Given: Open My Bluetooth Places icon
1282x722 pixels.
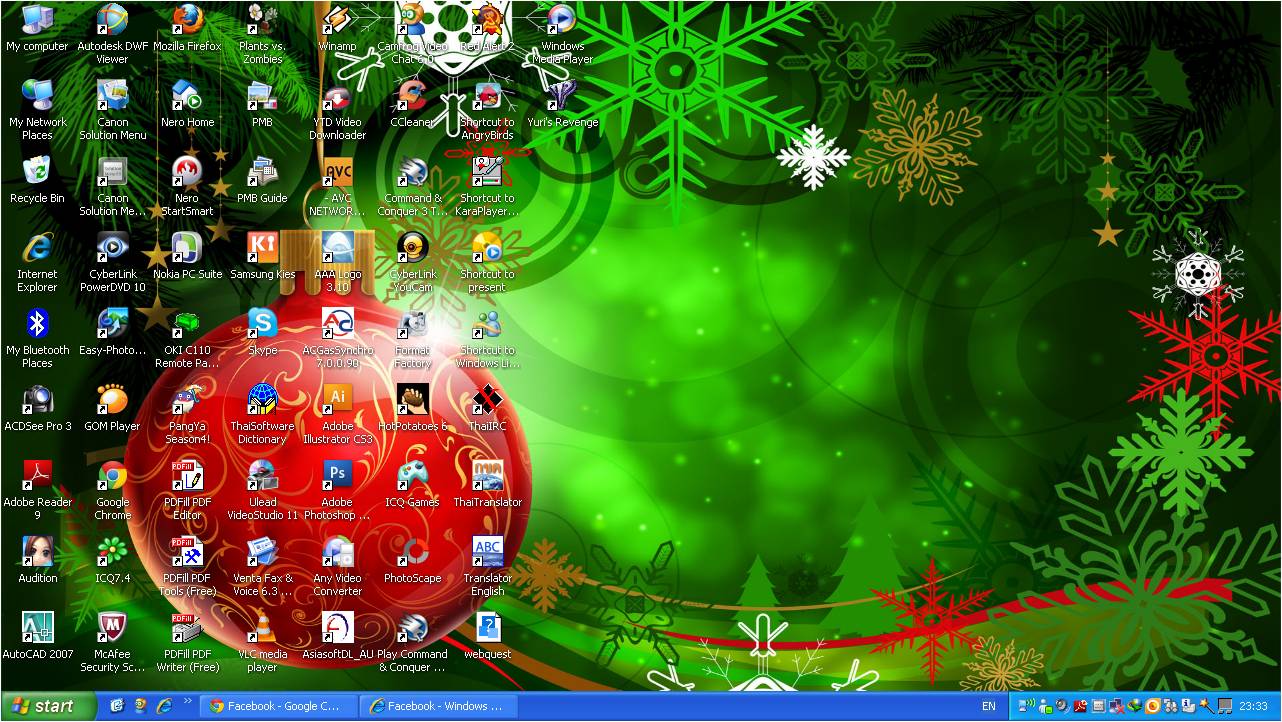Looking at the screenshot, I should (x=37, y=338).
